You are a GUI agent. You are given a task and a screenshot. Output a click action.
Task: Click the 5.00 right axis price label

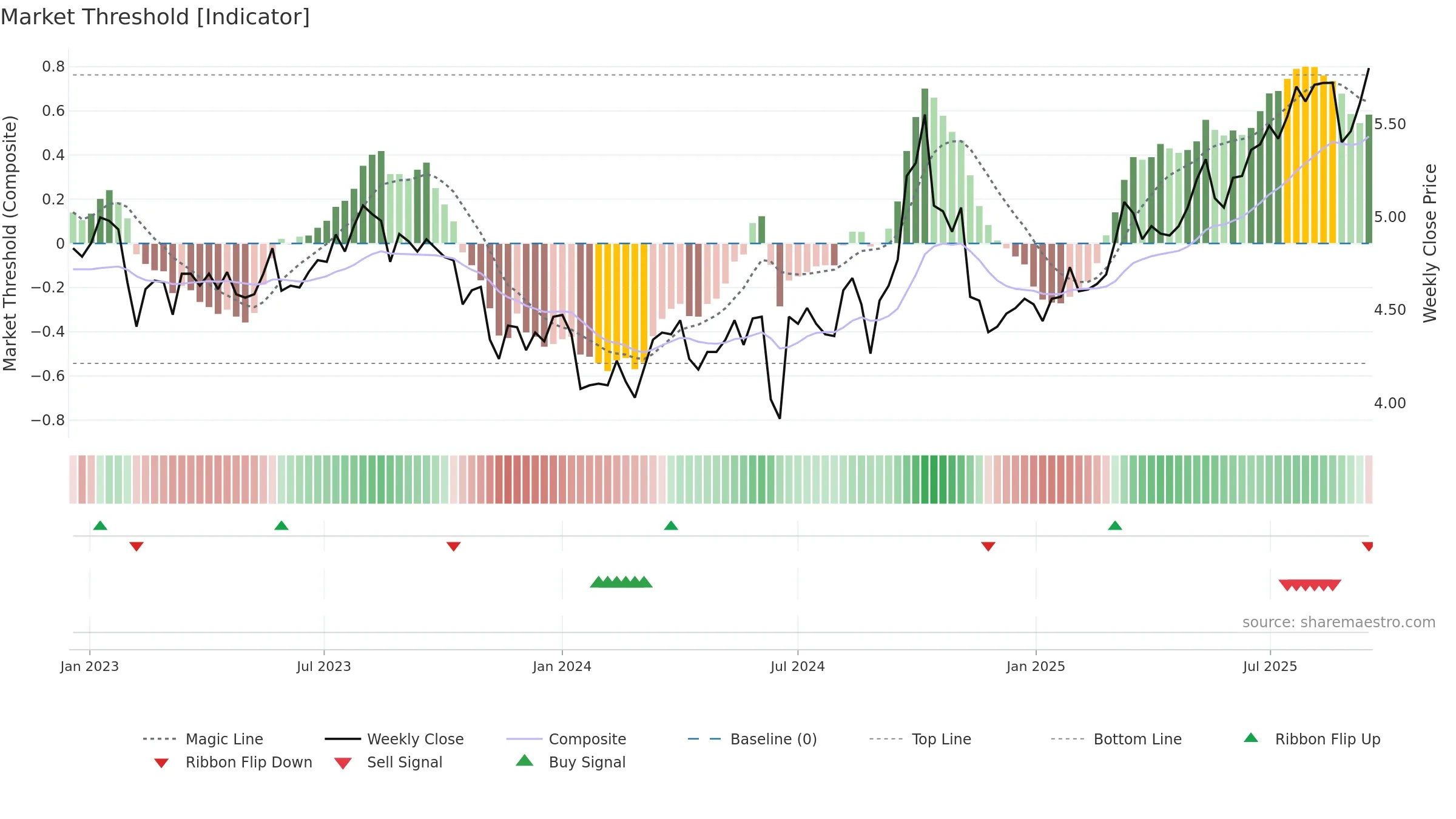coord(1390,217)
